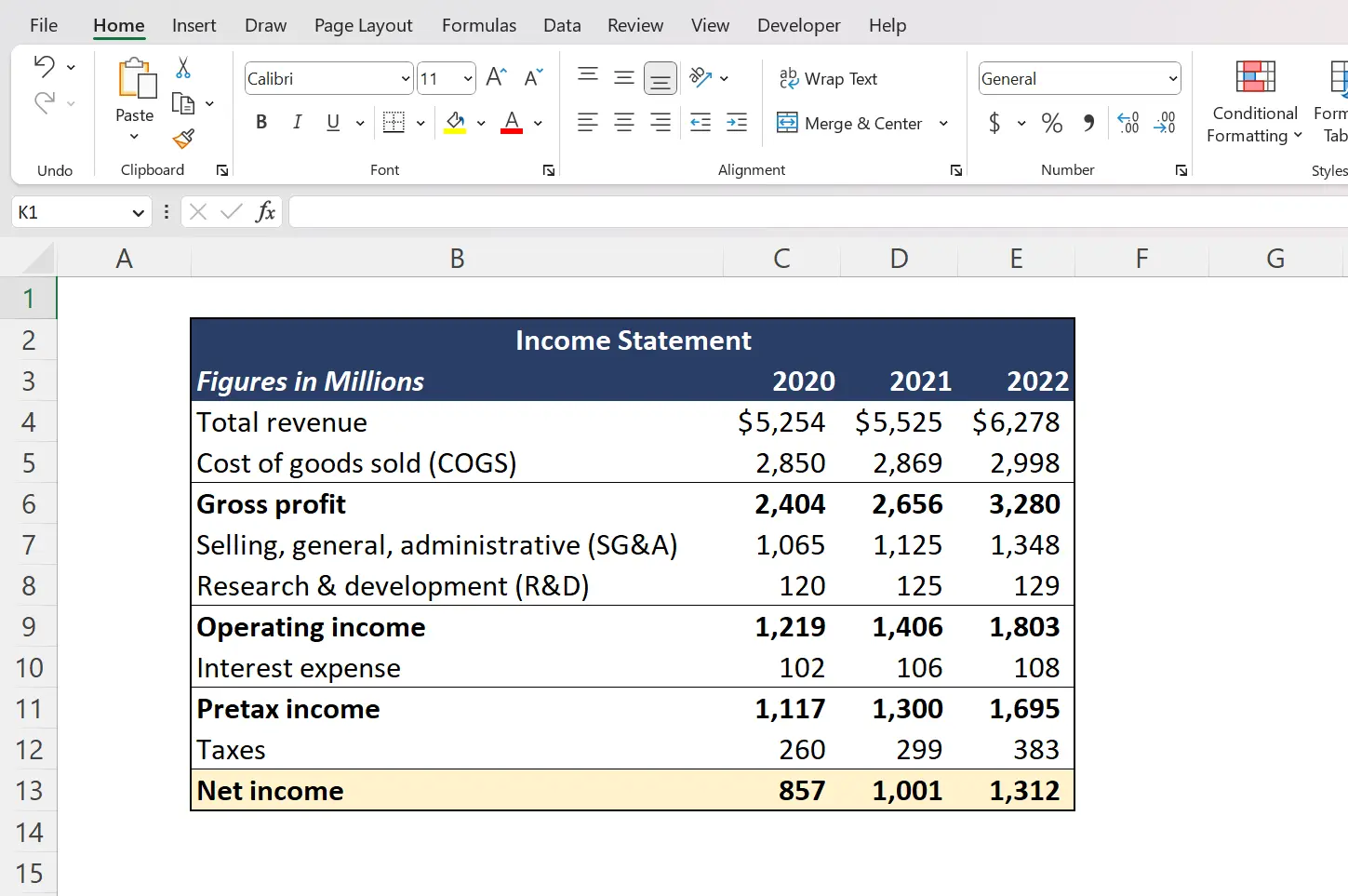Enable Wrap Text for the selection

pyautogui.click(x=828, y=78)
